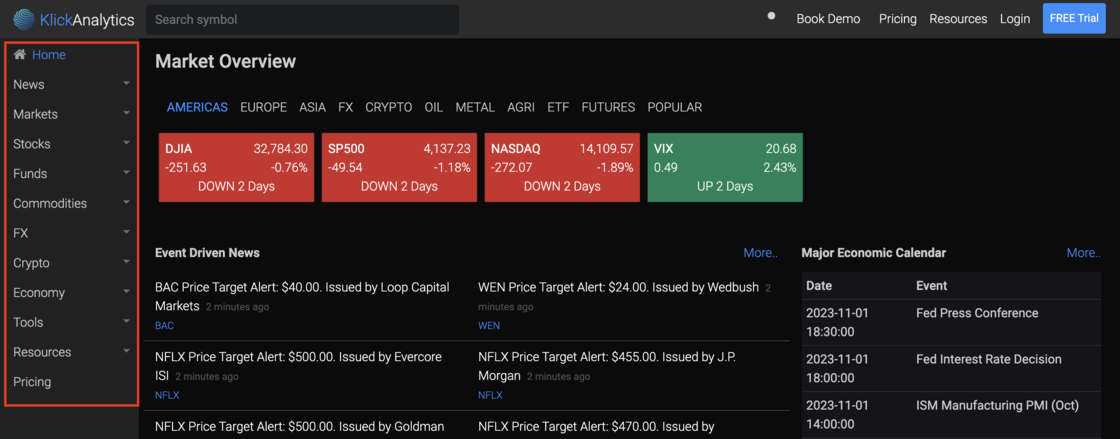Click the white dot indicator near Book Demo
This screenshot has height=439, width=1120.
pos(771,15)
